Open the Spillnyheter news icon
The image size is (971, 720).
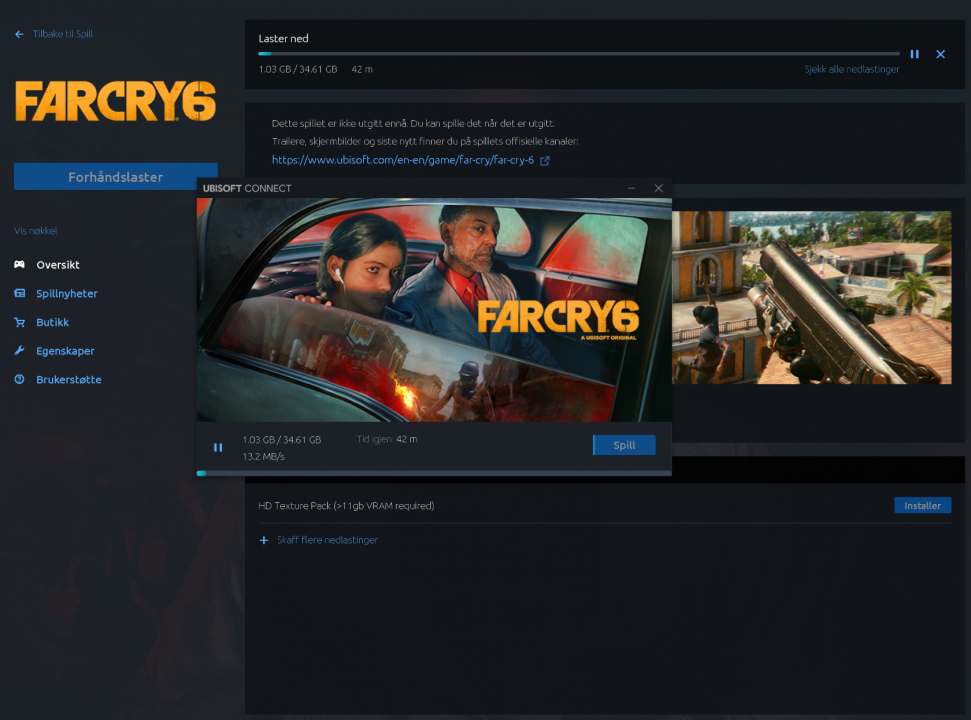(x=20, y=293)
